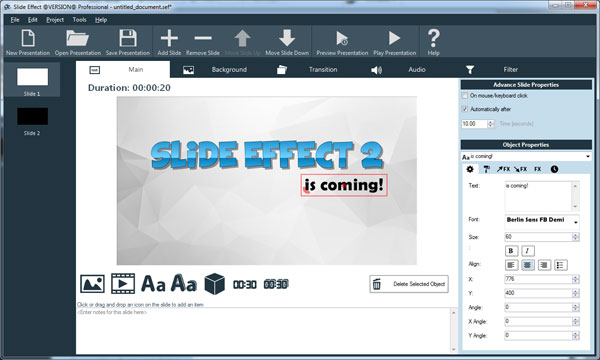Click the Move Slide Down arrow icon
Viewport: 600px width, 360px height.
point(287,38)
